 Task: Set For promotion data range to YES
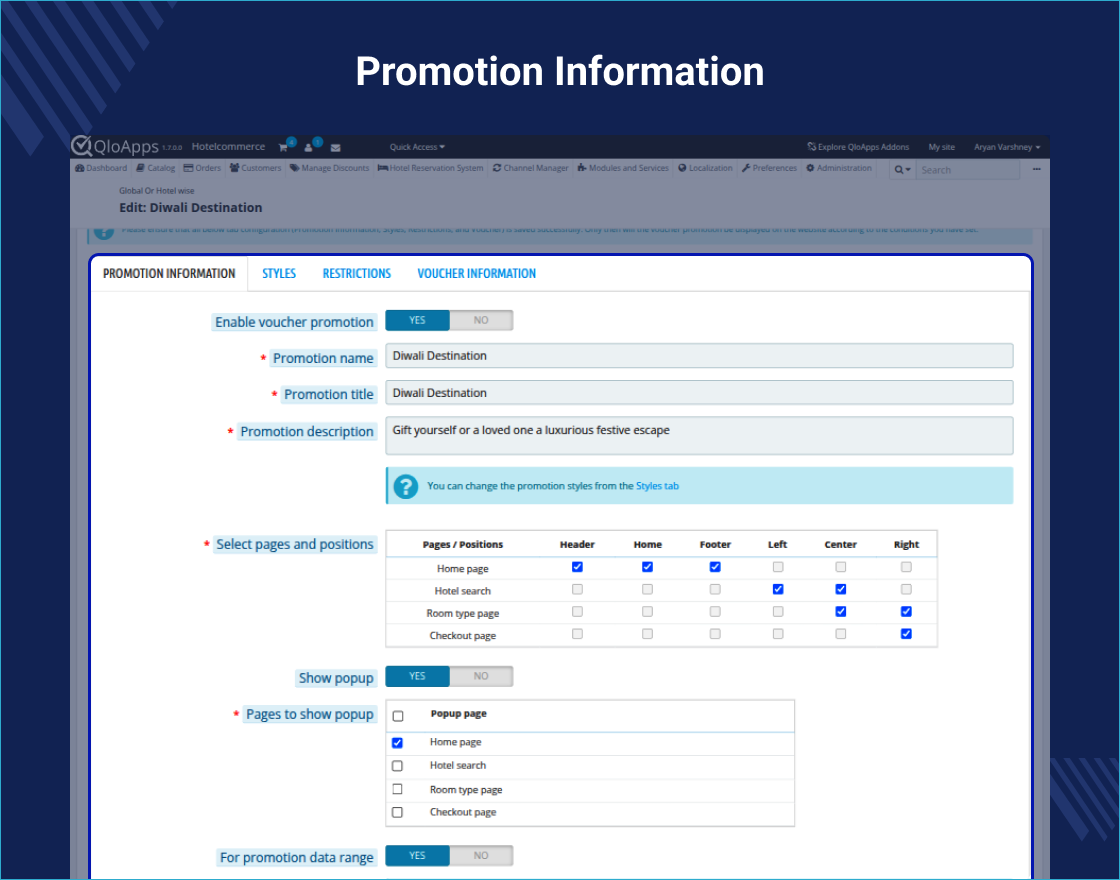point(418,856)
